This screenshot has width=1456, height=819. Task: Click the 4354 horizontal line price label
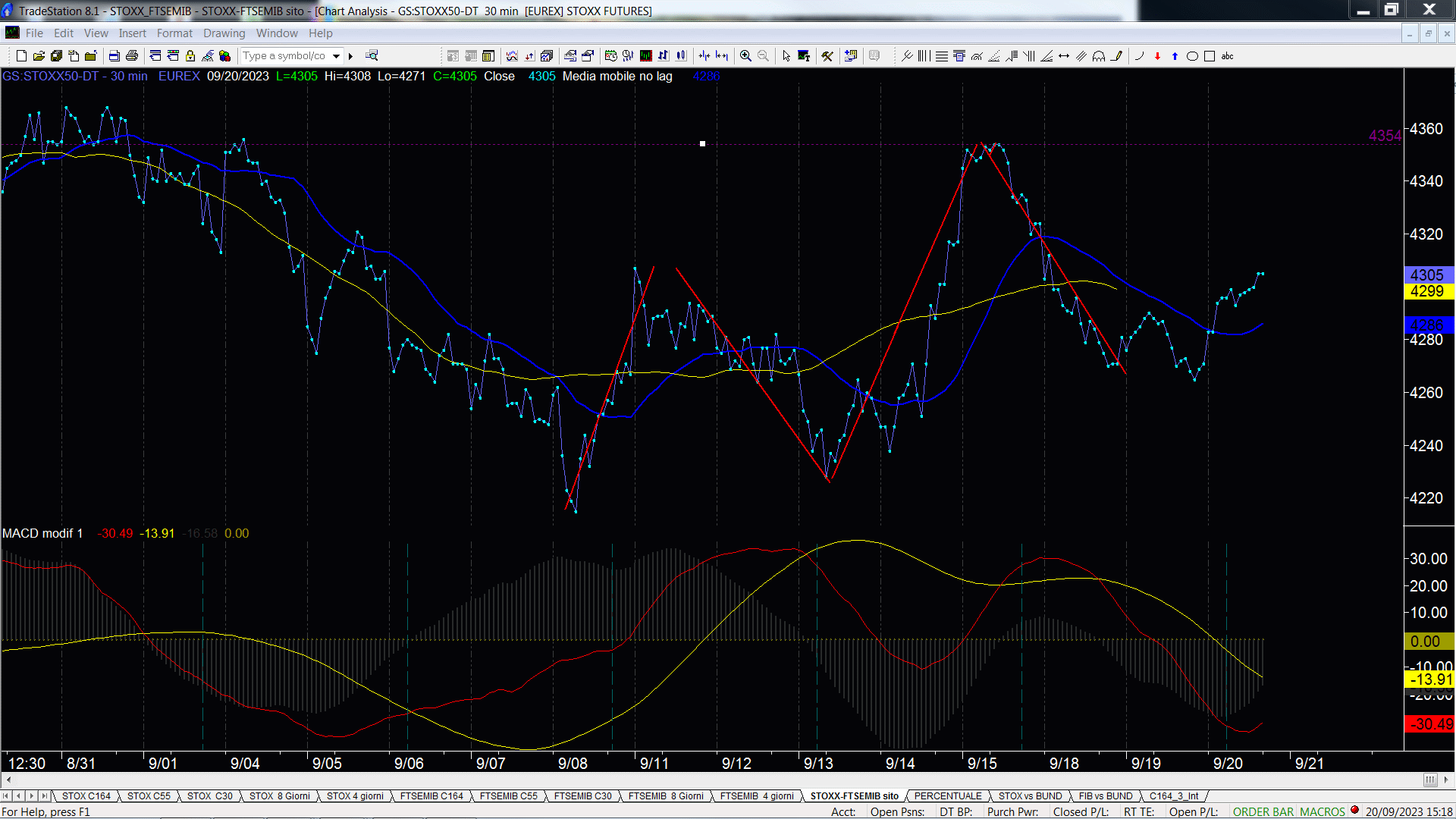coord(1385,136)
